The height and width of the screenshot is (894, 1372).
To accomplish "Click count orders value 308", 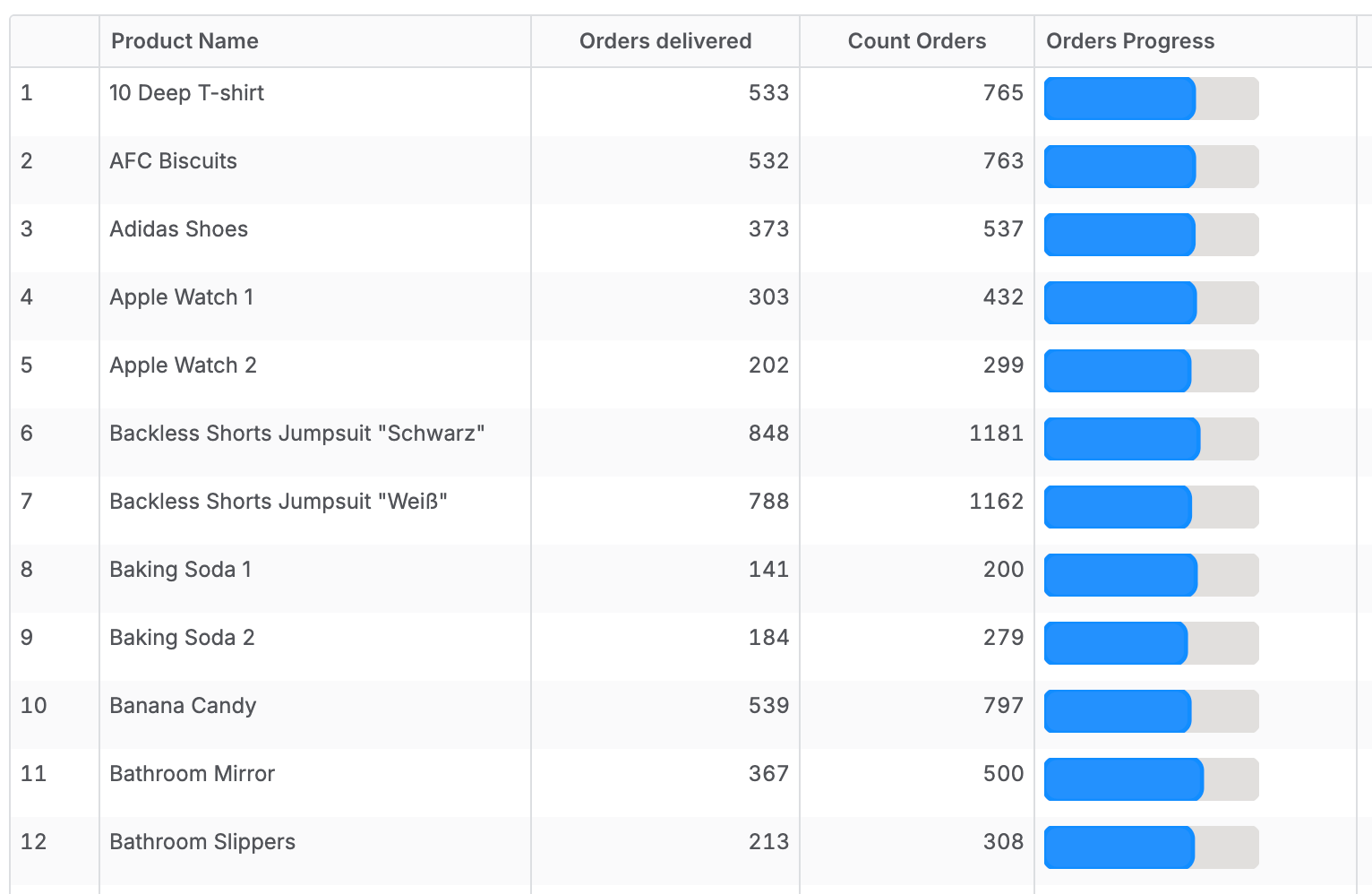I will (x=1003, y=842).
